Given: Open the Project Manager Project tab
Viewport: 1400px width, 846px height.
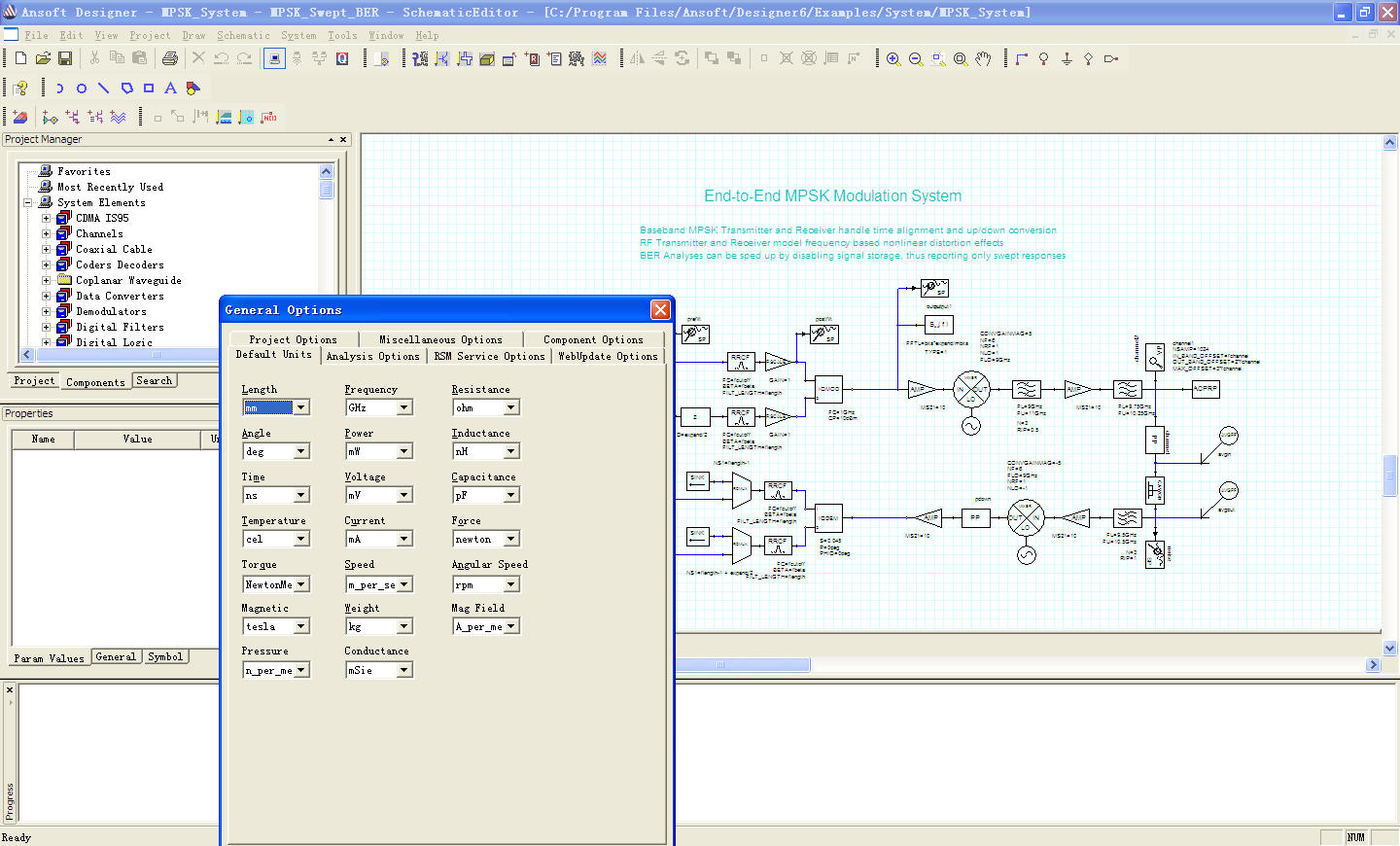Looking at the screenshot, I should [x=34, y=381].
